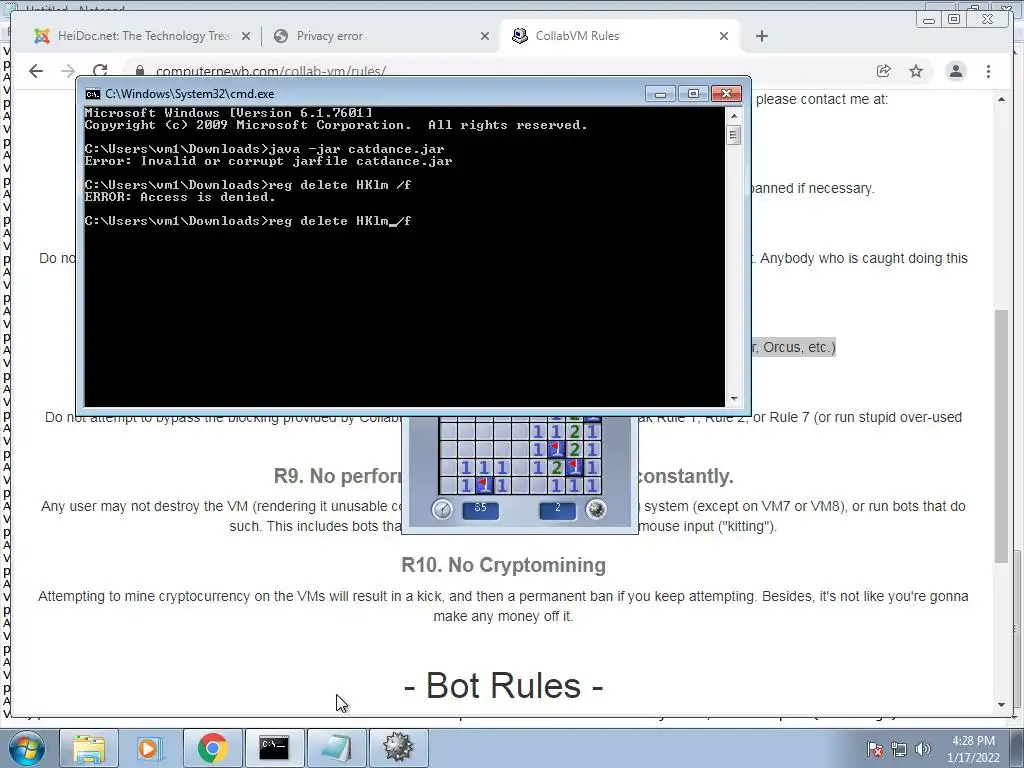Click the Minesweeper taskbar button
The width and height of the screenshot is (1024, 768).
[398, 748]
